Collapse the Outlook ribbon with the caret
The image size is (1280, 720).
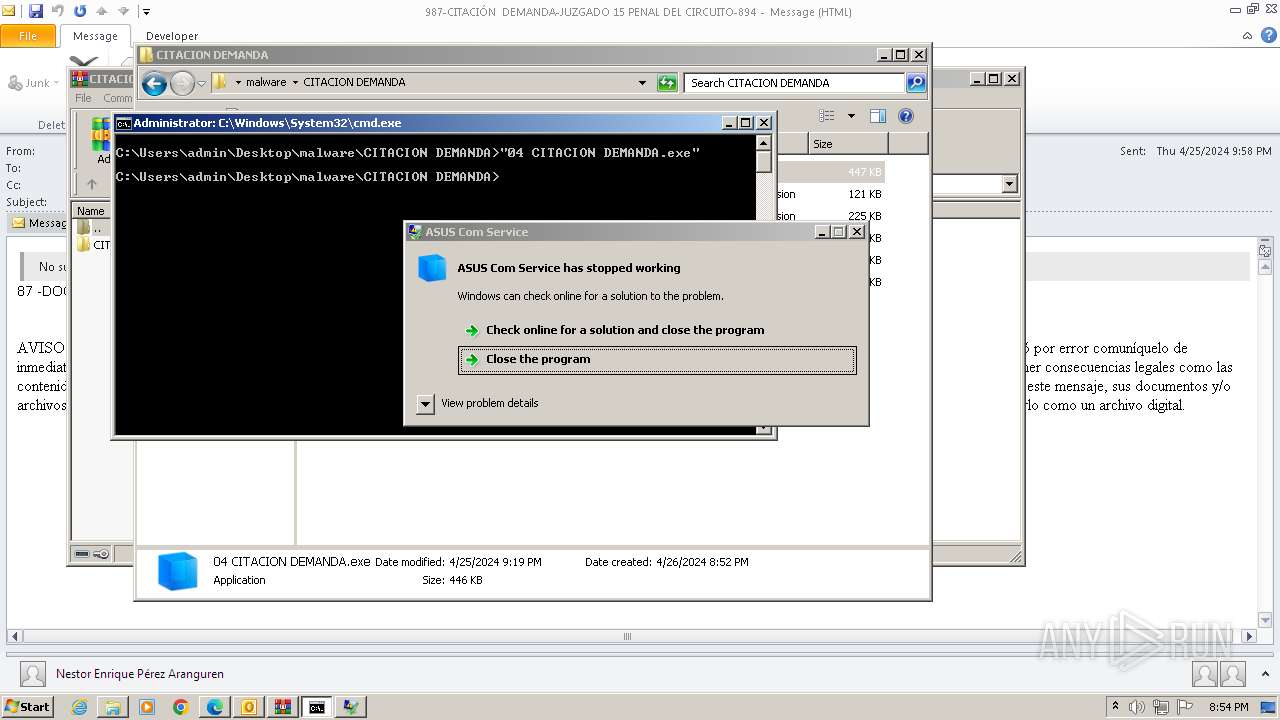pyautogui.click(x=1247, y=36)
